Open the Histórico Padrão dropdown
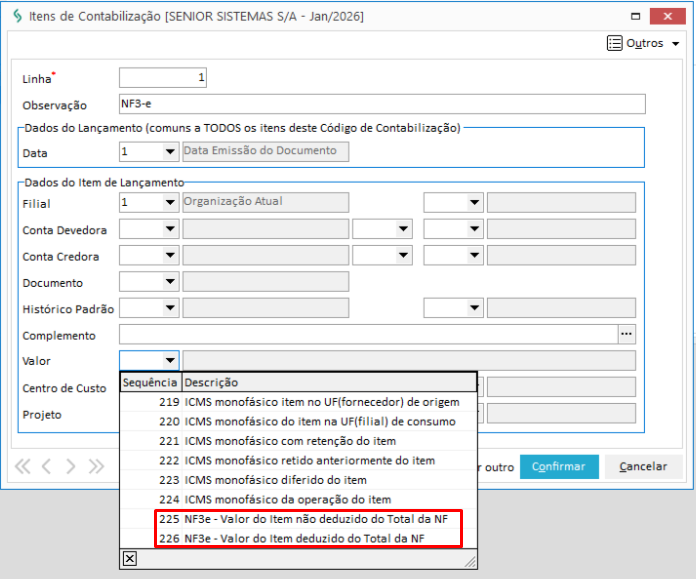 (170, 308)
